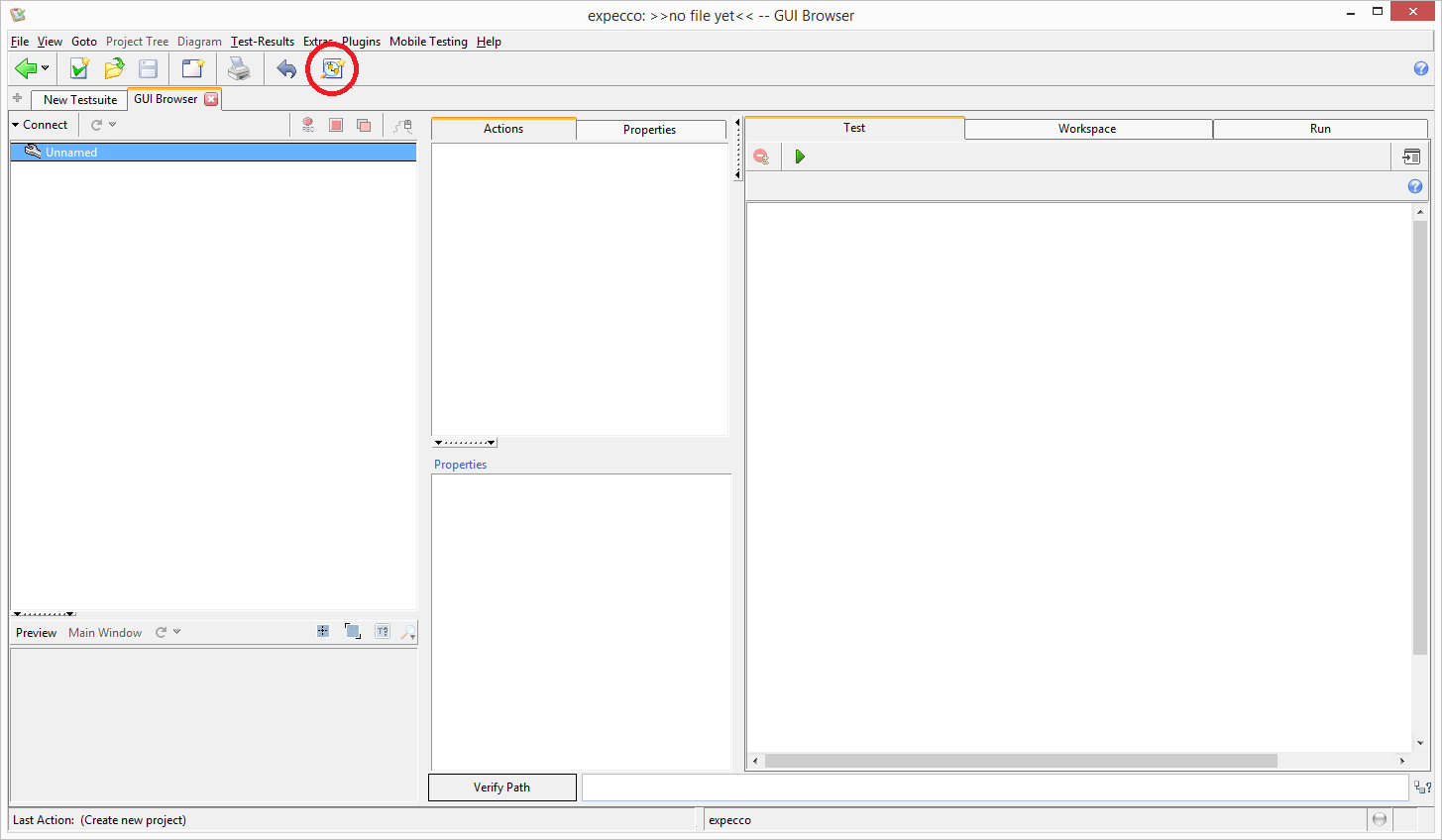Open the refresh dropdown arrow beside Connect
The image size is (1442, 840).
click(113, 125)
